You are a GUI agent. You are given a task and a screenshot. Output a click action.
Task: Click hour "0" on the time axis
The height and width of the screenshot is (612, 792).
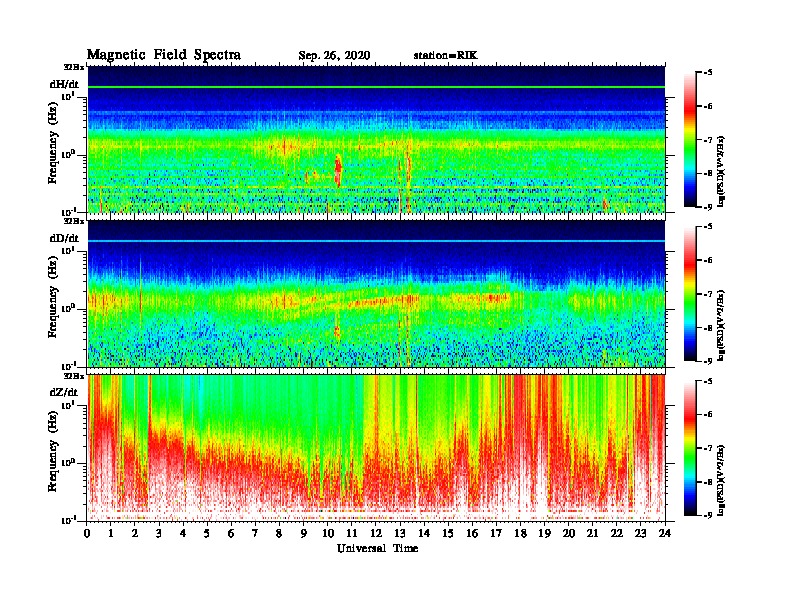click(x=87, y=534)
